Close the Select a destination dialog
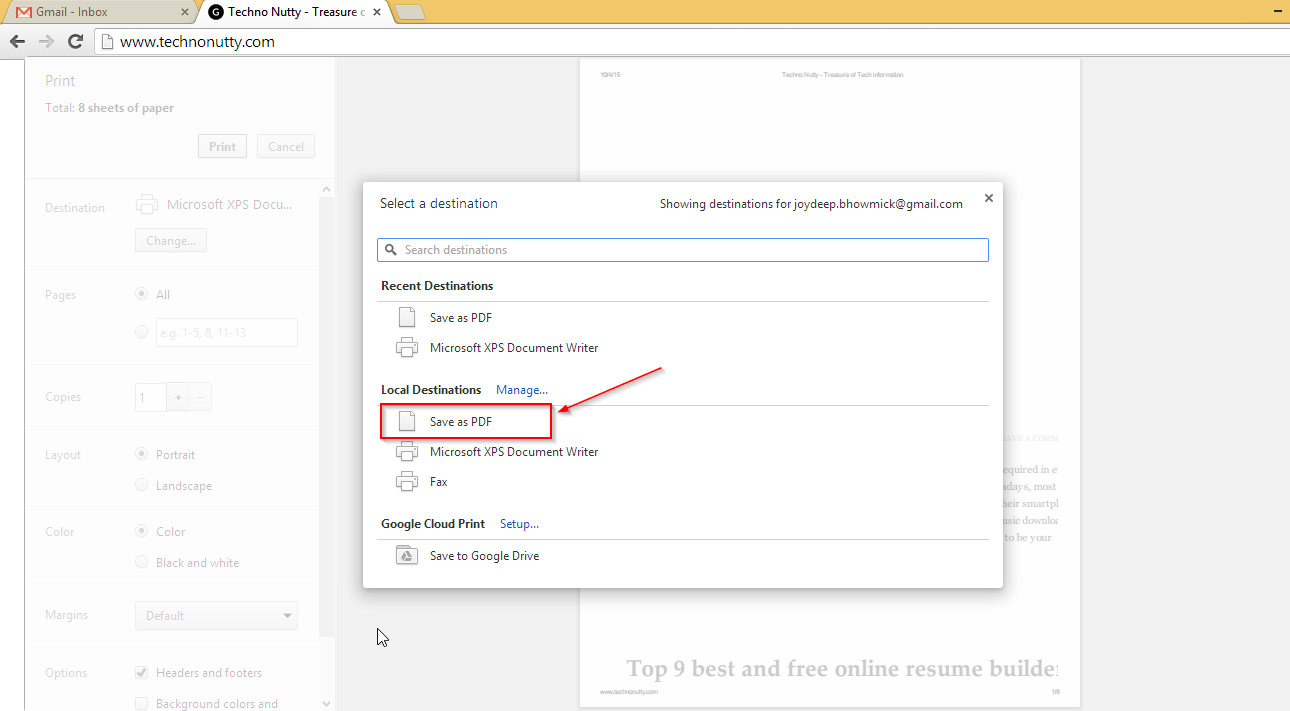 pyautogui.click(x=989, y=198)
